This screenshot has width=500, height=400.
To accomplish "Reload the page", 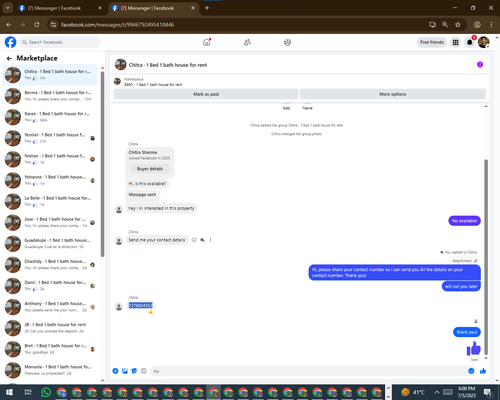I will 37,25.
